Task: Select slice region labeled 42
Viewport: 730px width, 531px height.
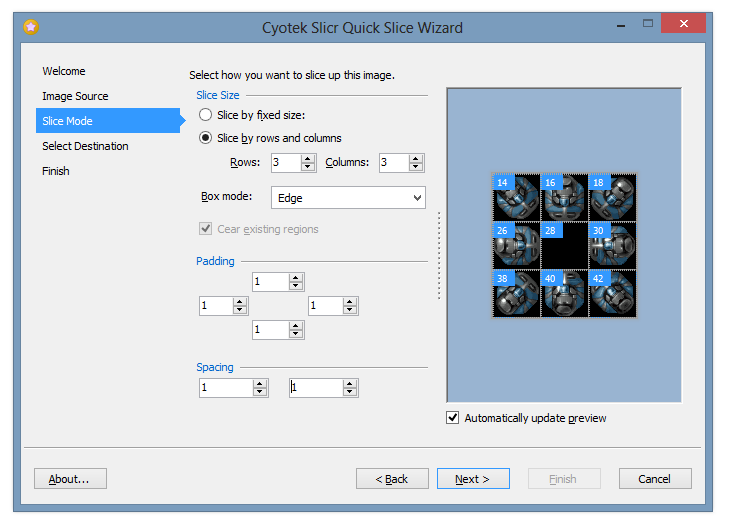Action: coord(612,293)
